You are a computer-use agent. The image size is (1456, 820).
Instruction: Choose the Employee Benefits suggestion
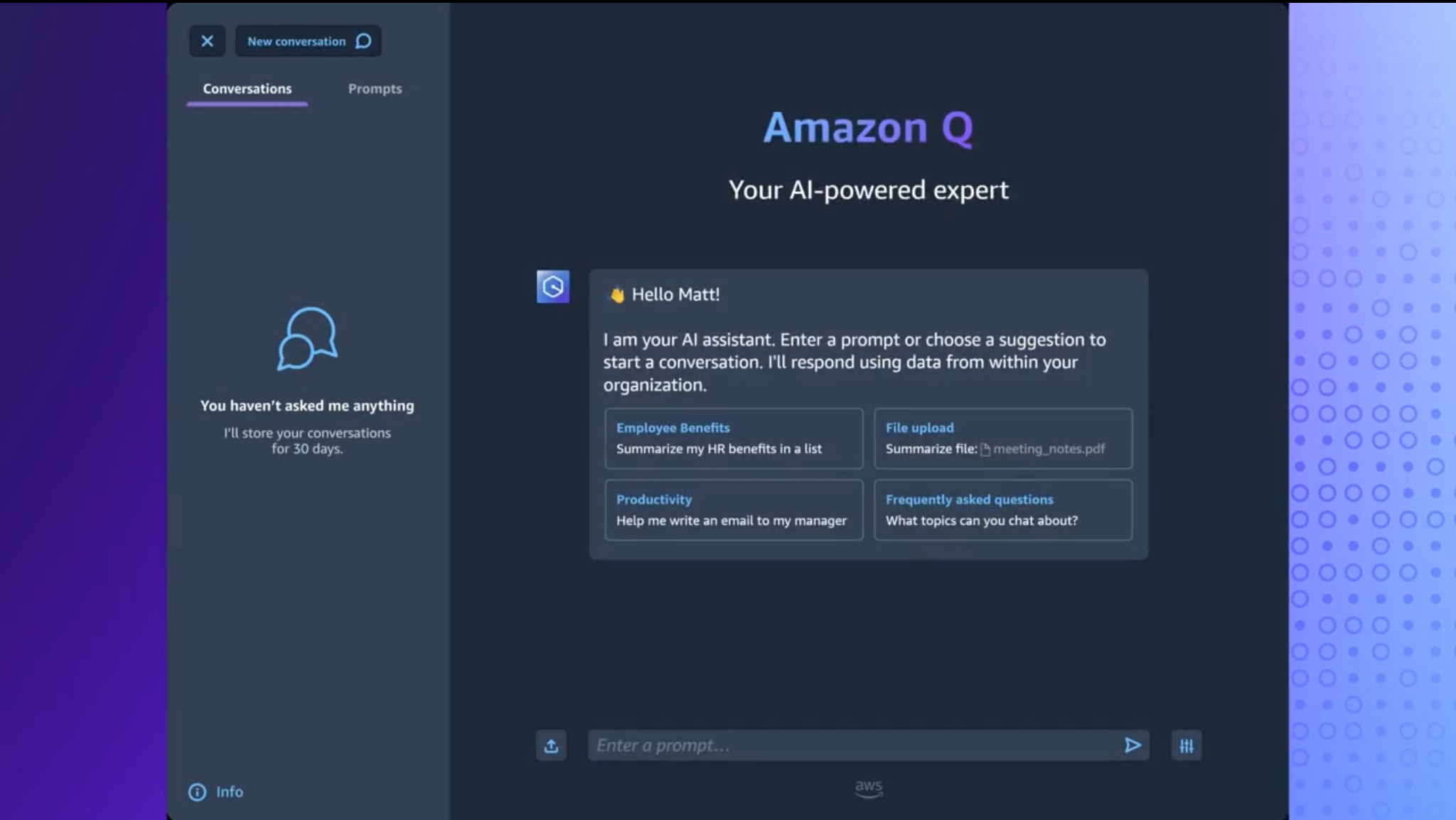coord(734,438)
